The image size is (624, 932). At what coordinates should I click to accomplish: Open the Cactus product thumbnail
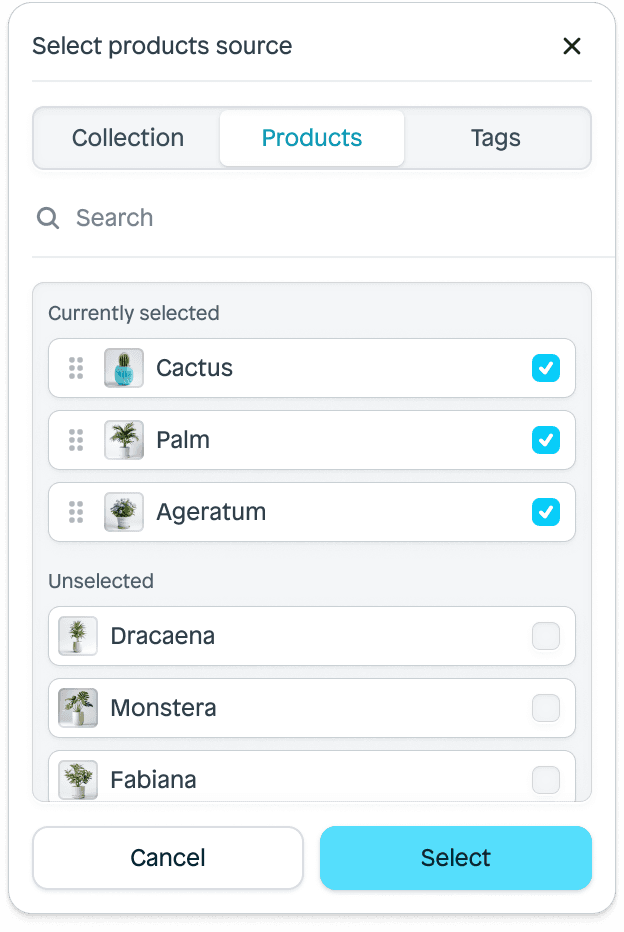[x=124, y=368]
